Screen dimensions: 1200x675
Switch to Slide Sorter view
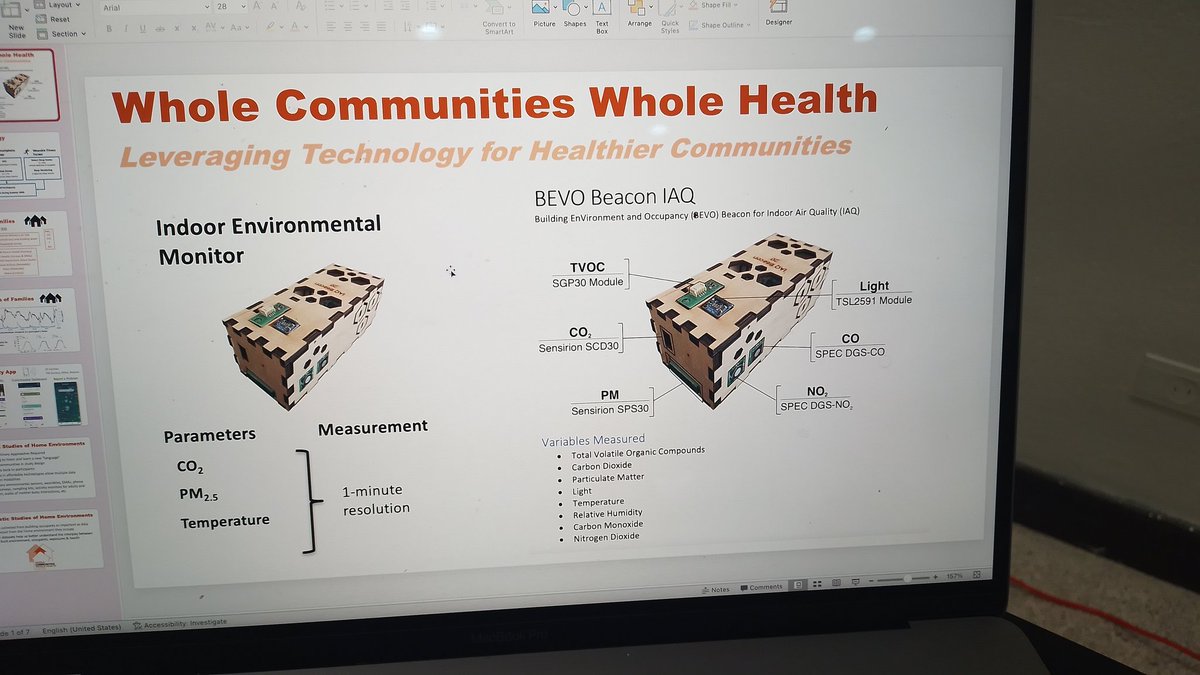[x=817, y=584]
